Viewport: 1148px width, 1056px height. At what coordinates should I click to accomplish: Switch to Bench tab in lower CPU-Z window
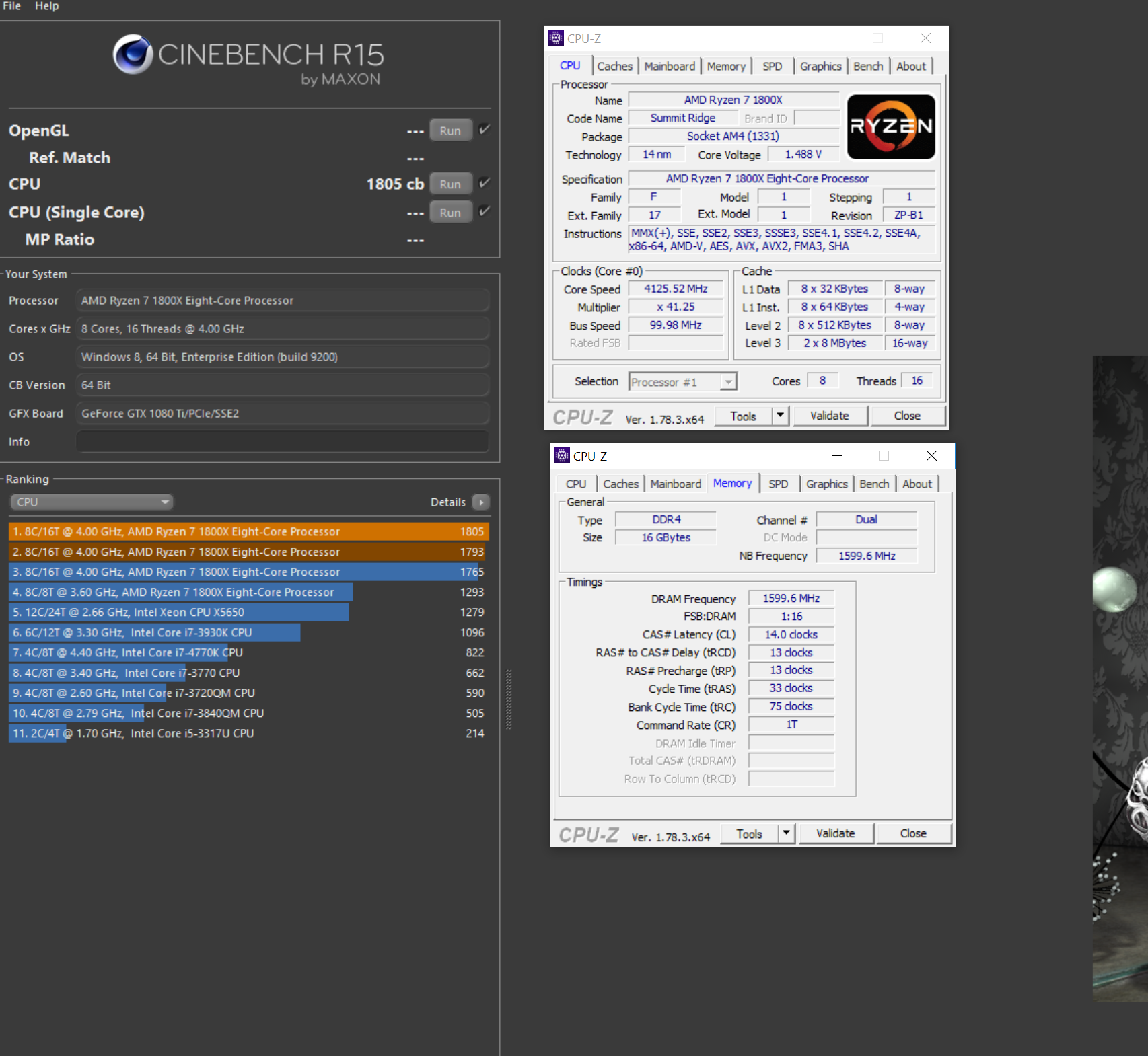(874, 484)
